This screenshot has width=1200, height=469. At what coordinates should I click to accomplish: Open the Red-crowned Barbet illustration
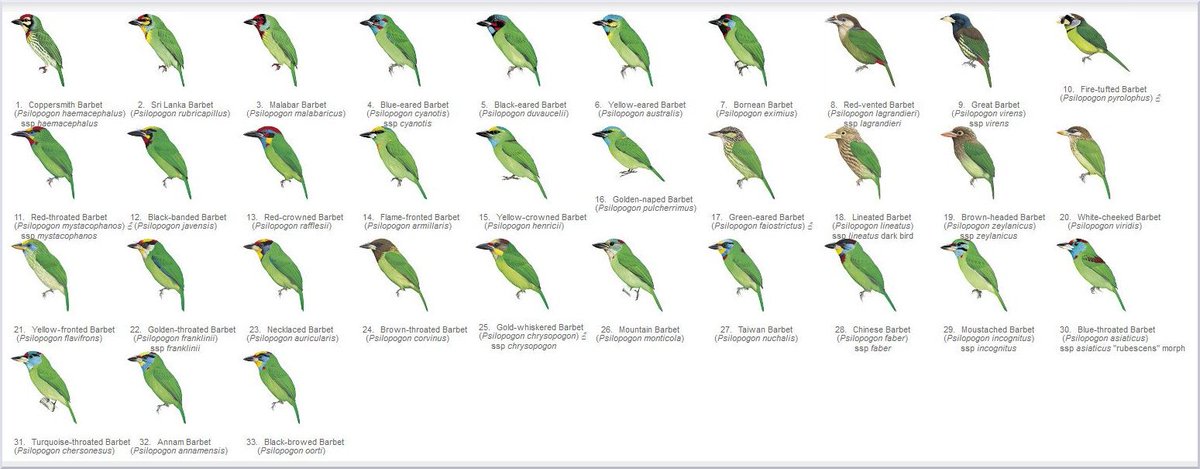tap(274, 162)
